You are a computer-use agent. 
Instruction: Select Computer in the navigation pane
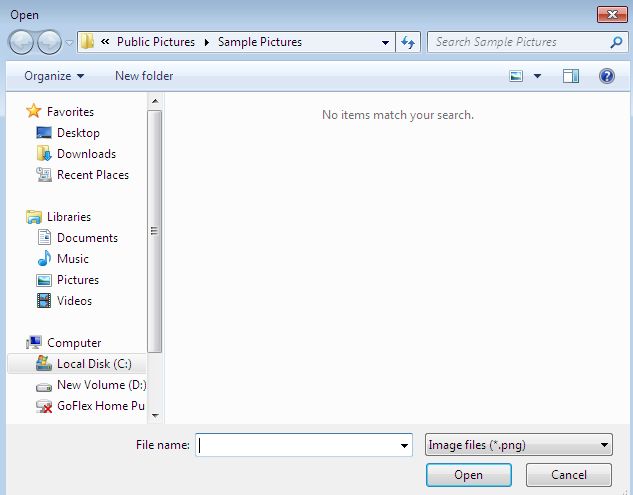(74, 343)
